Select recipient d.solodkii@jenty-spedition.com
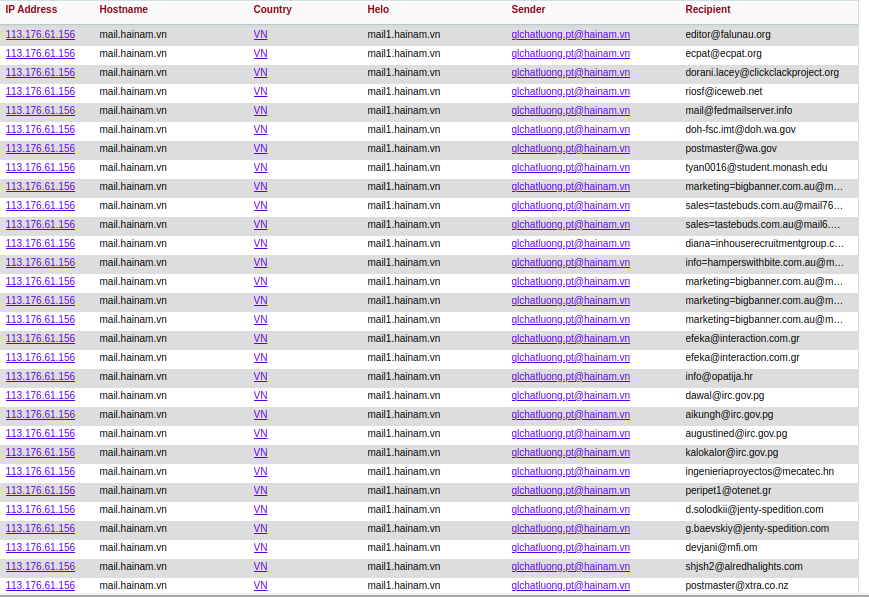This screenshot has height=597, width=869. 754,509
